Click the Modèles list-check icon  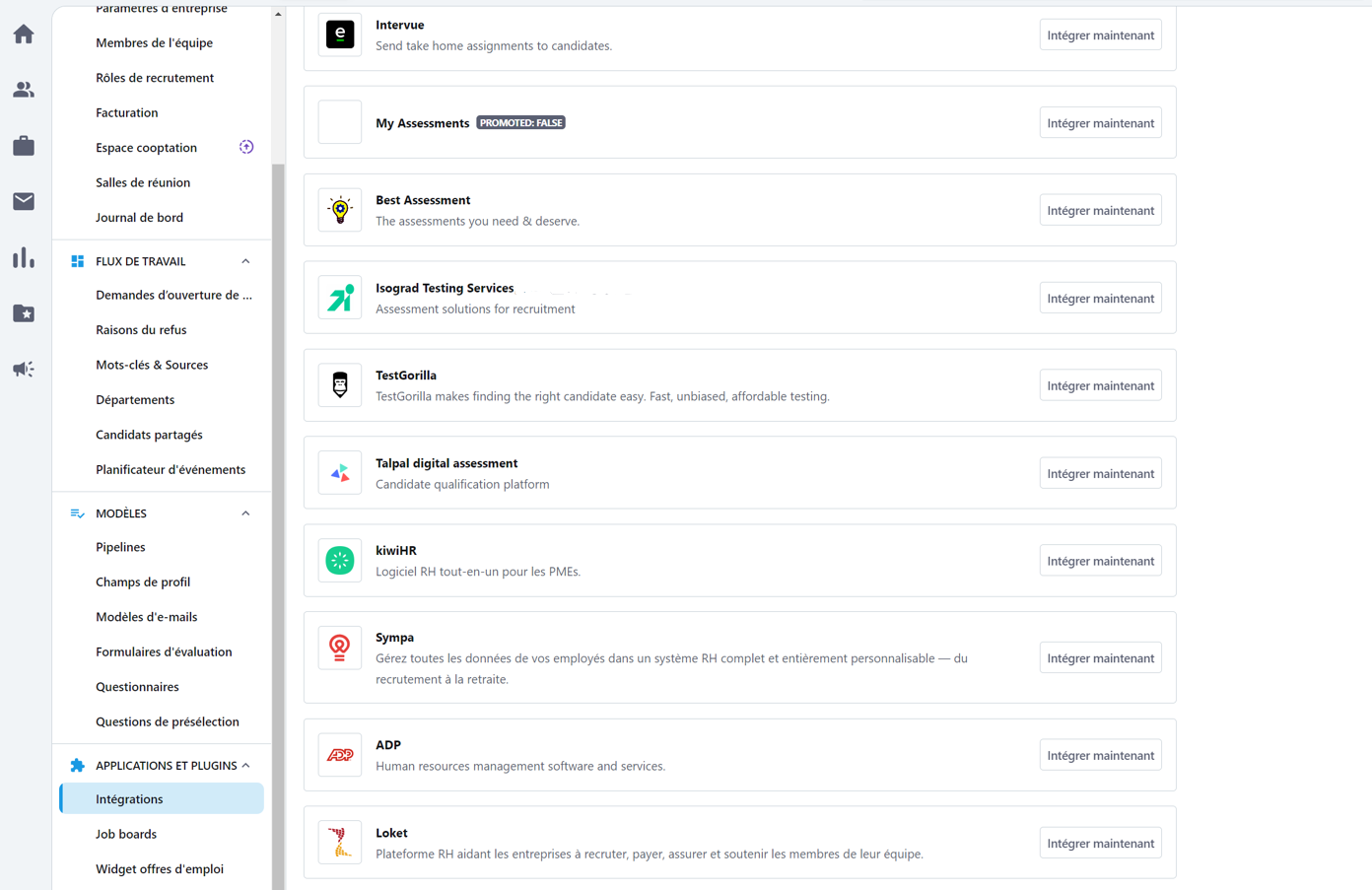click(77, 513)
